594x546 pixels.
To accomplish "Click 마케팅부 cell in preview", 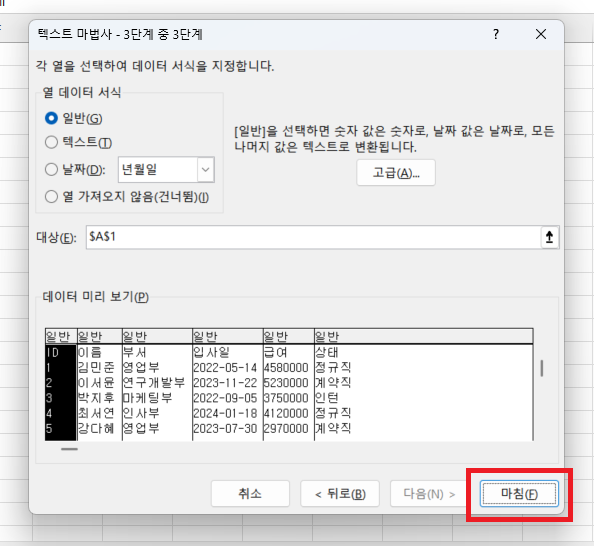I will pos(147,398).
